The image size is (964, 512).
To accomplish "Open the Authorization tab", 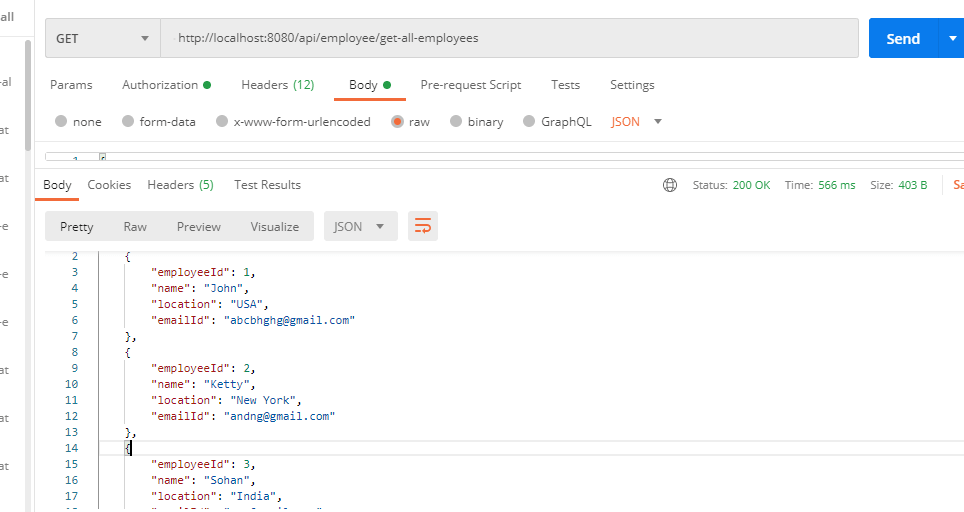I will click(x=166, y=85).
